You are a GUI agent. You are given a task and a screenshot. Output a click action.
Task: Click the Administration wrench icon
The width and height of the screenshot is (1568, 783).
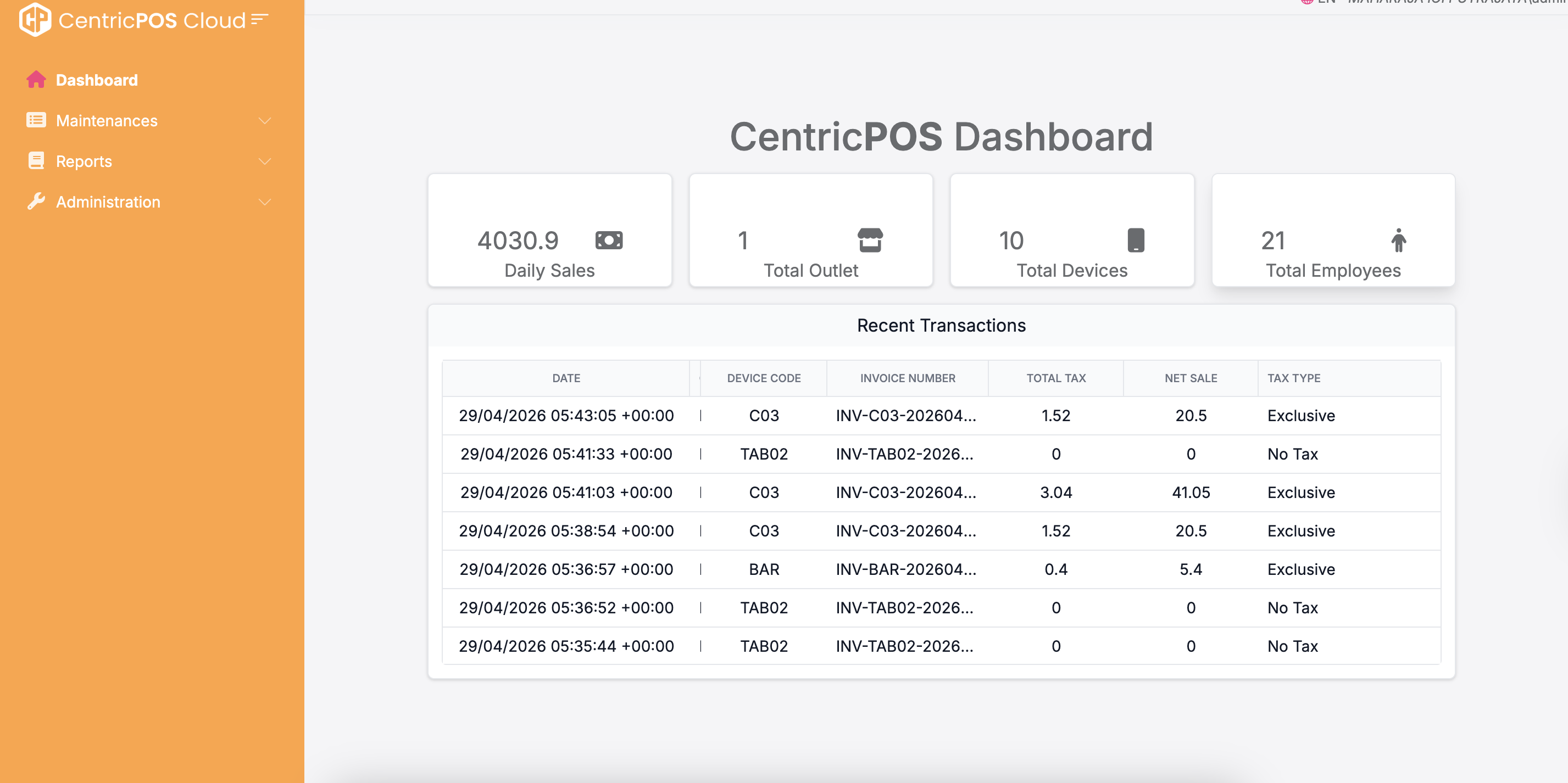[36, 202]
